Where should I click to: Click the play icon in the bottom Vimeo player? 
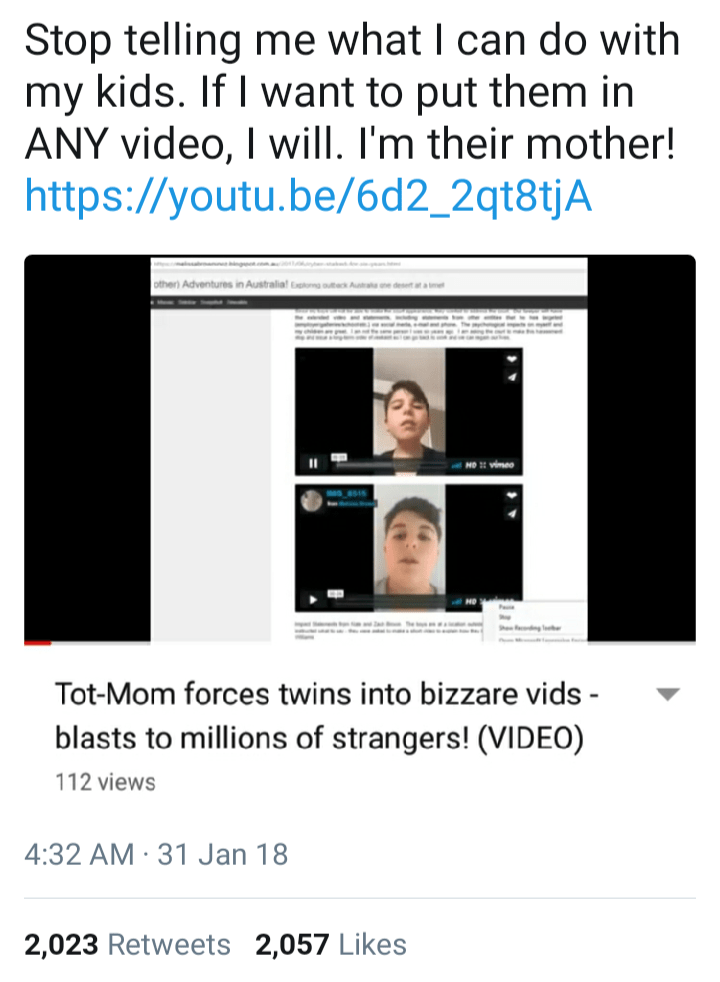point(313,600)
